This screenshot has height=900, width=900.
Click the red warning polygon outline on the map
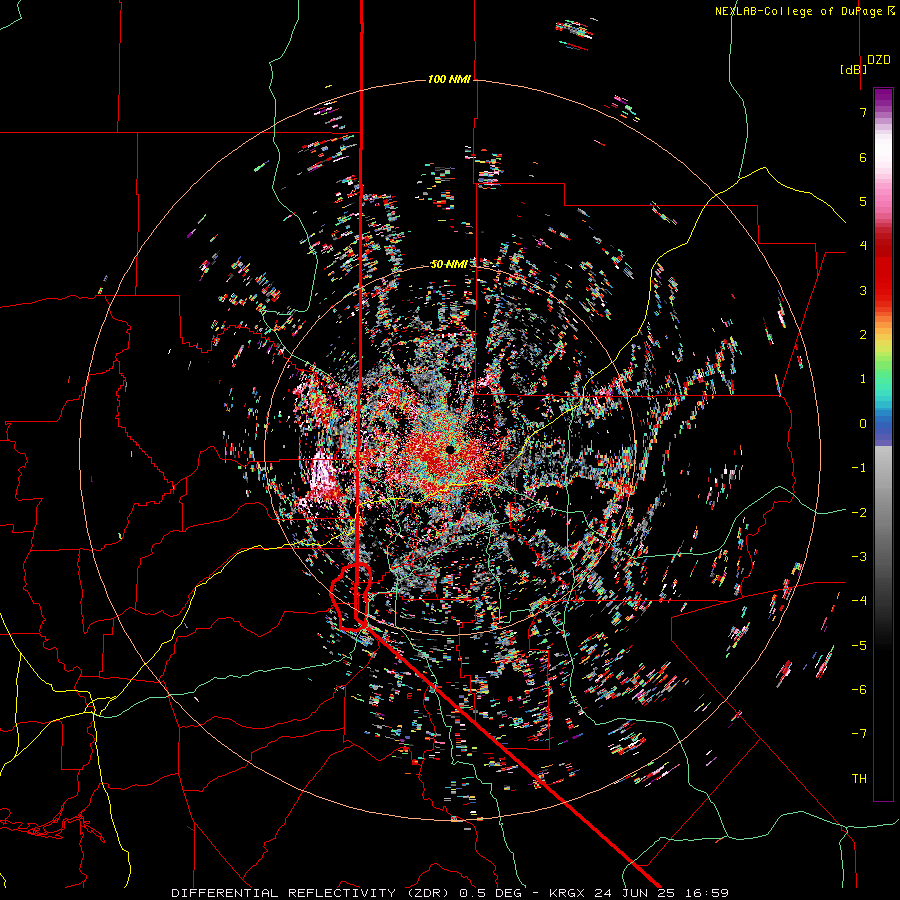point(351,597)
